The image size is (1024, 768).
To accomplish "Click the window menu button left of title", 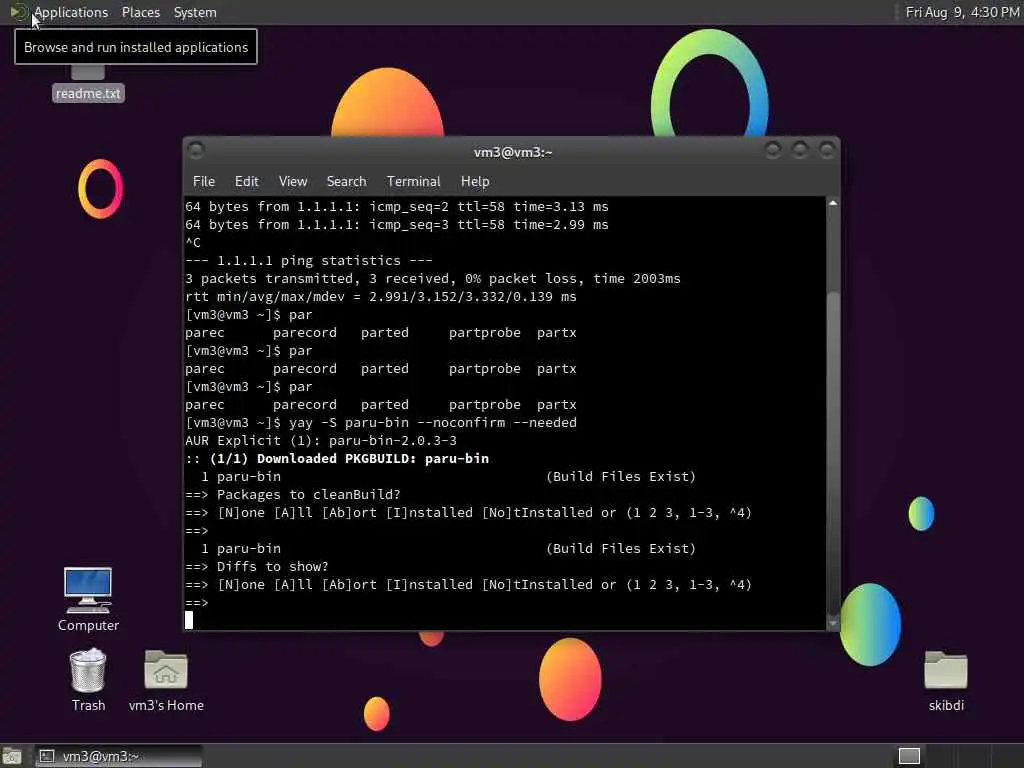I will point(196,151).
